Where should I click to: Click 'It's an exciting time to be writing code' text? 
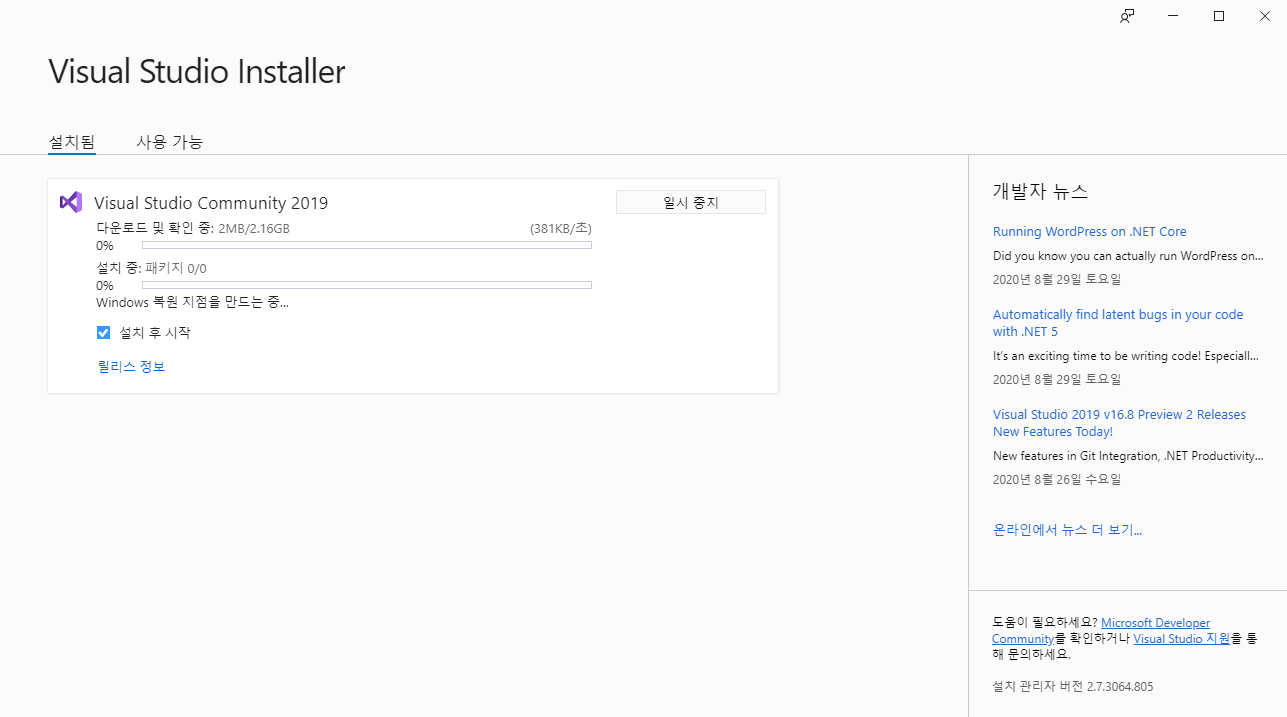1126,356
